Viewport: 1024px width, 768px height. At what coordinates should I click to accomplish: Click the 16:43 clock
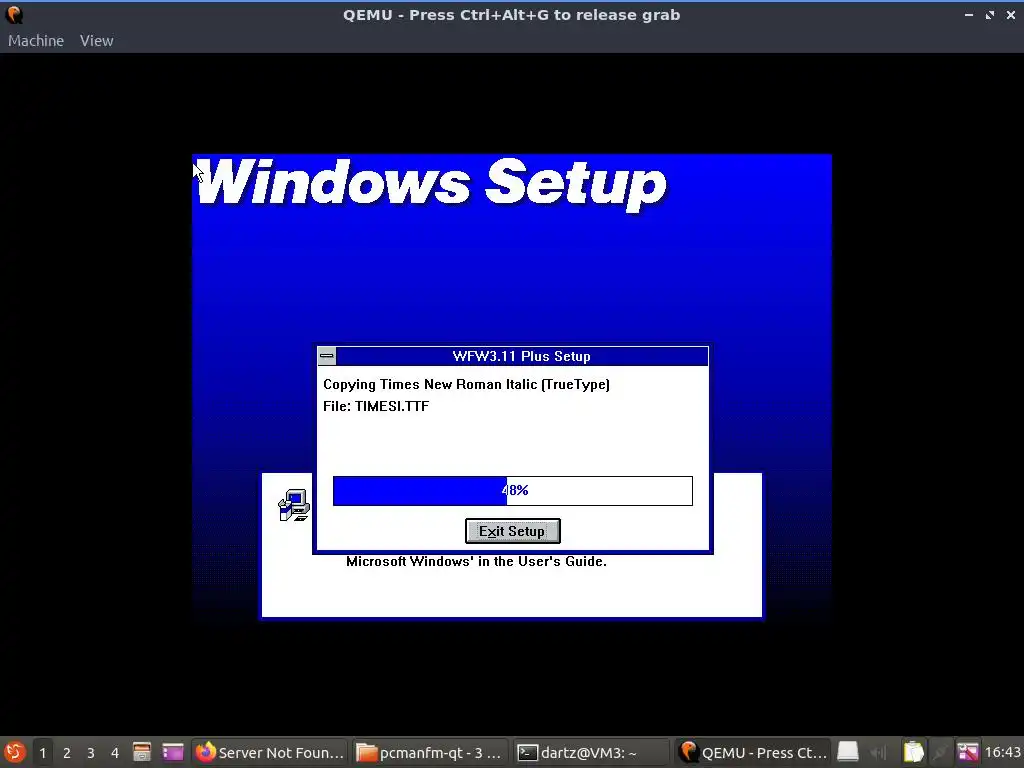(x=1002, y=752)
